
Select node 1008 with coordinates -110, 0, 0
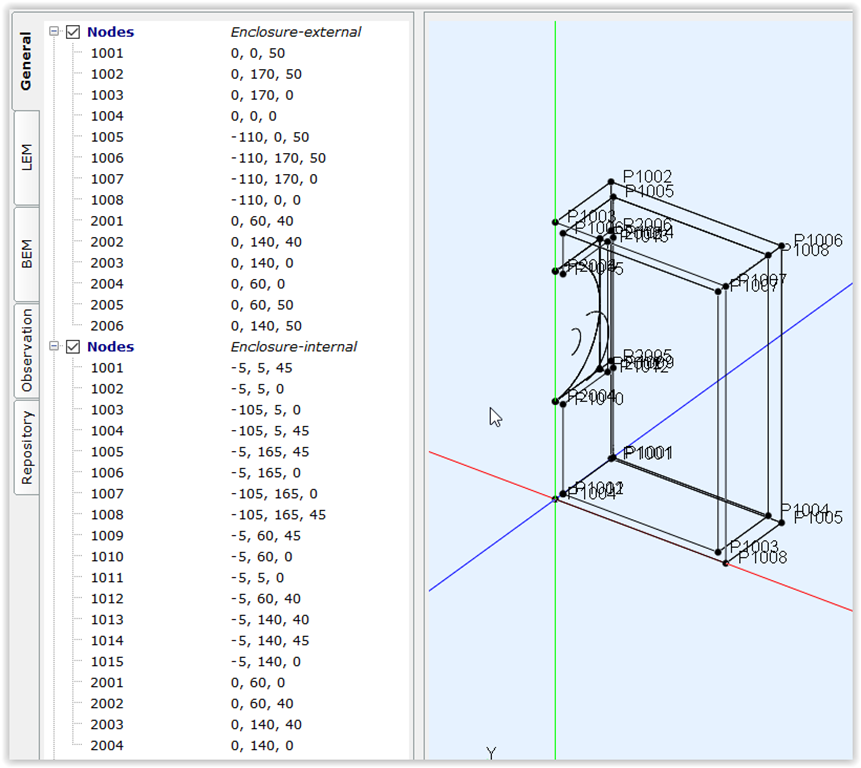(107, 200)
